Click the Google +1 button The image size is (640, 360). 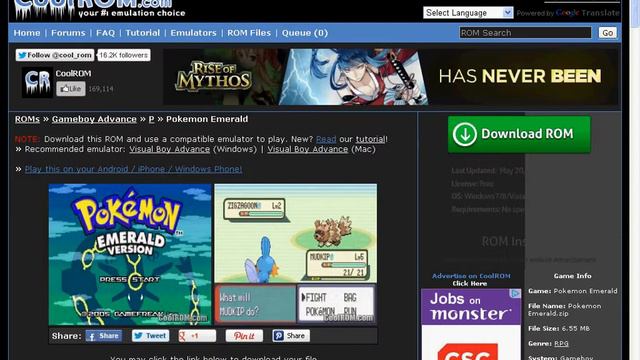click(197, 336)
